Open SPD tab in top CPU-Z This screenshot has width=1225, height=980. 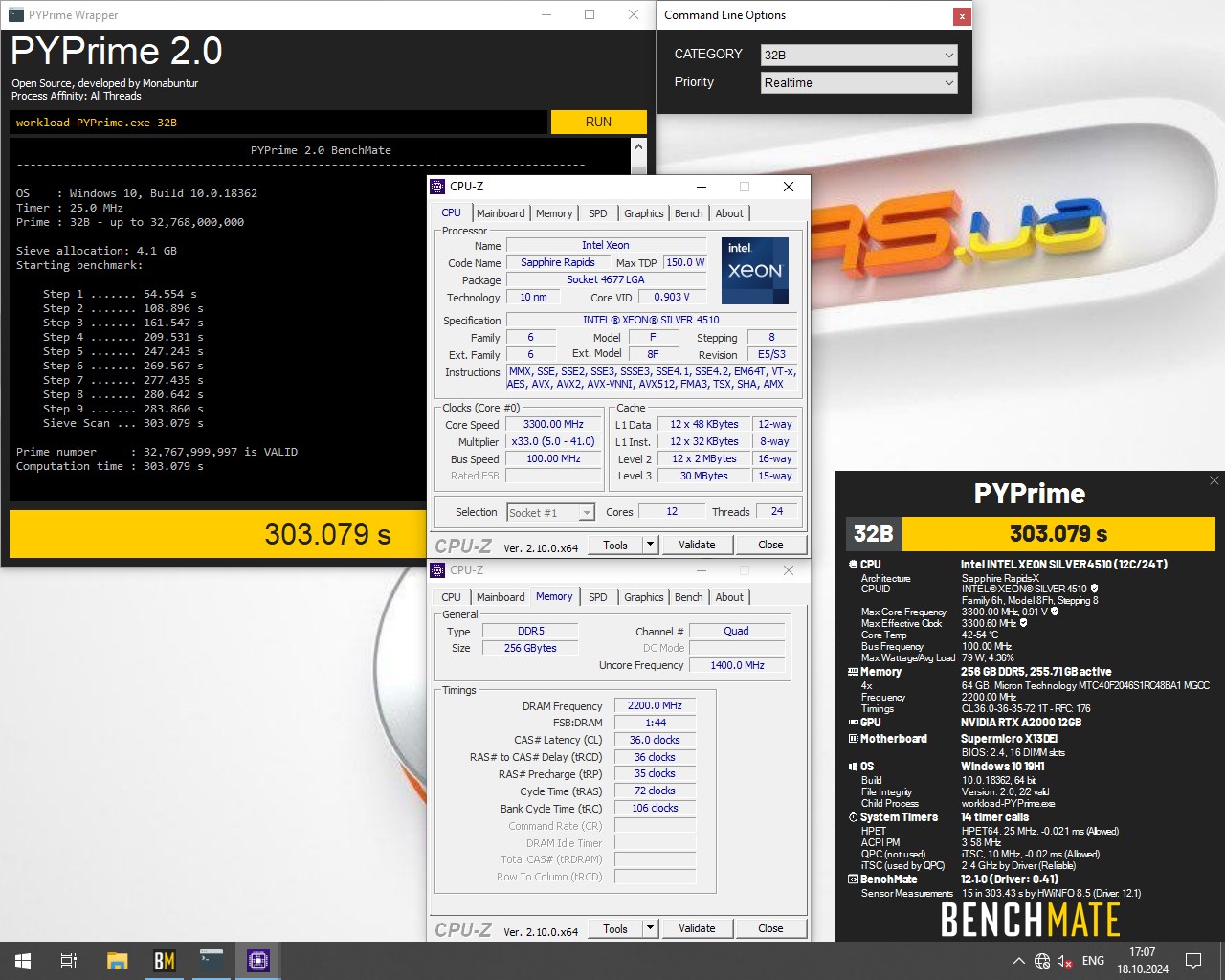[598, 213]
